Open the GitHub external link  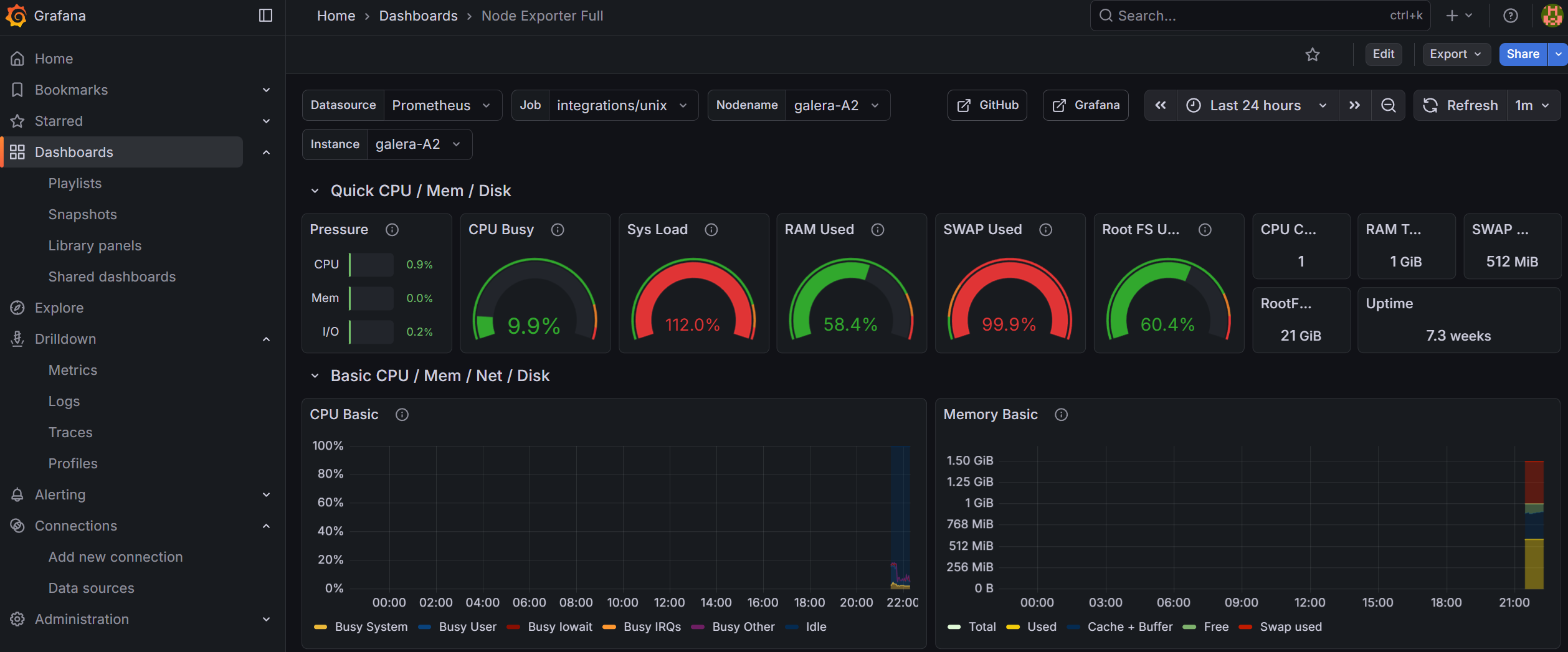[x=987, y=105]
